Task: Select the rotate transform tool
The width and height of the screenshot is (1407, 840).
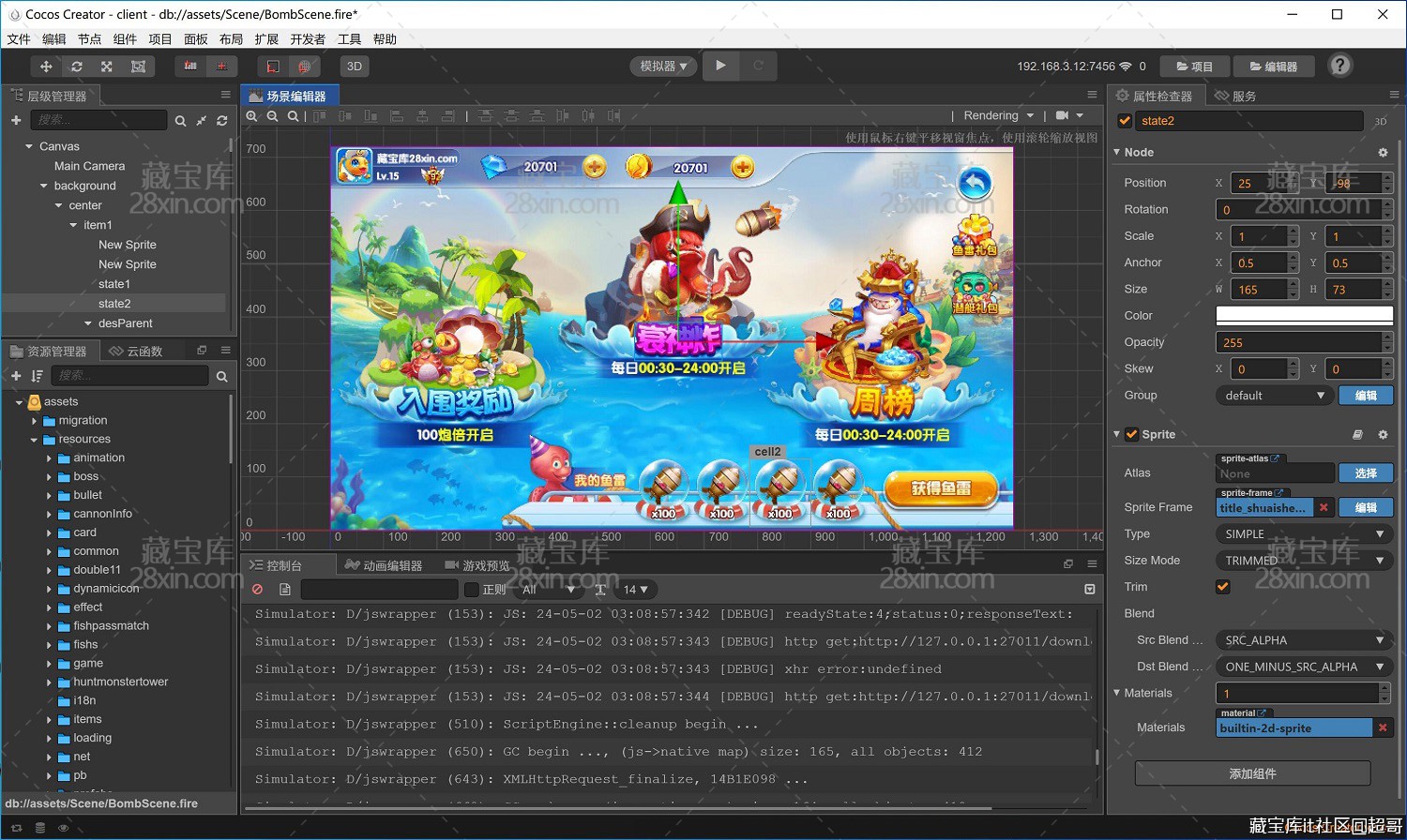Action: pyautogui.click(x=77, y=67)
